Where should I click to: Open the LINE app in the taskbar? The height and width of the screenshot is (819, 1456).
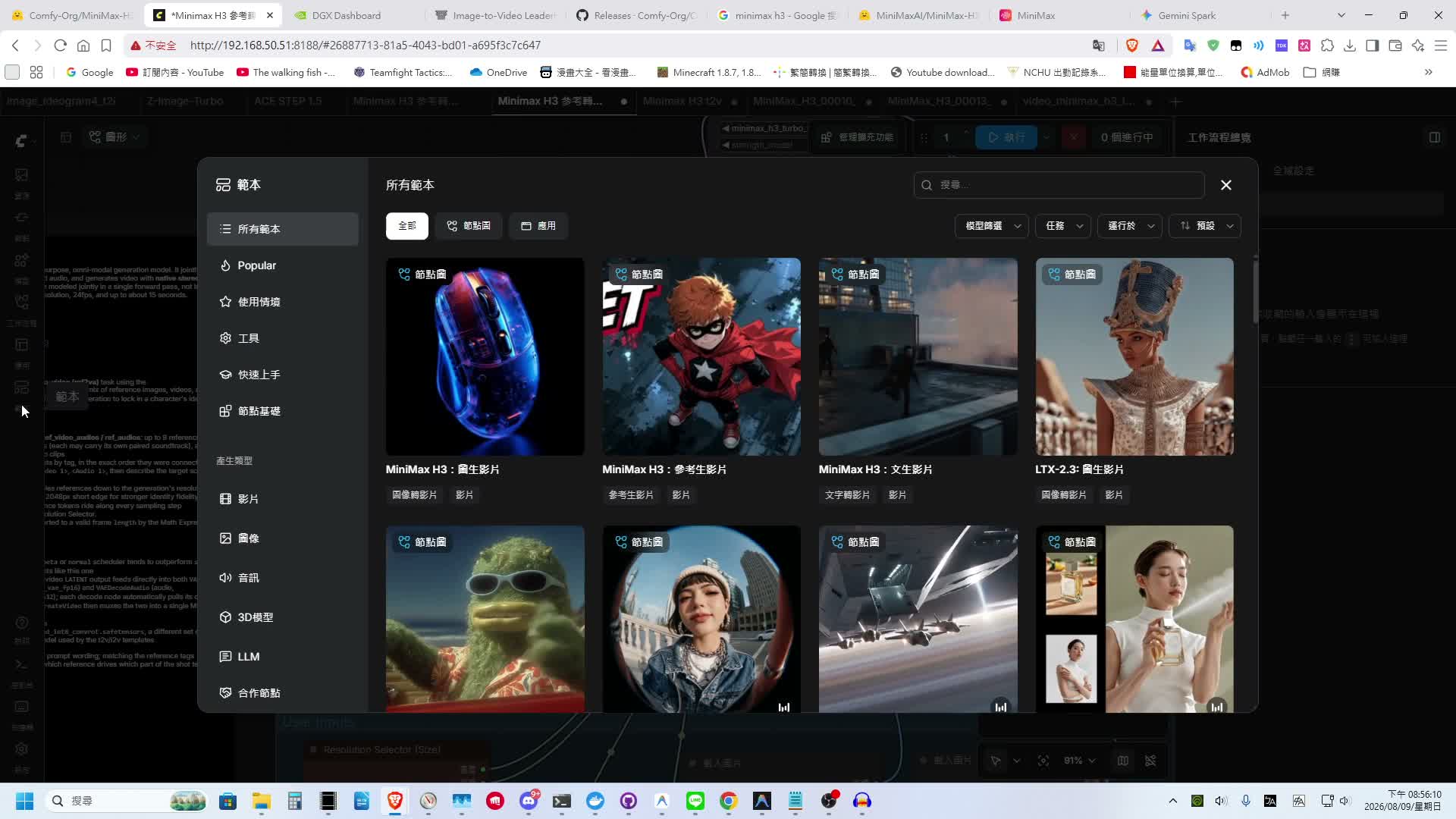click(695, 801)
